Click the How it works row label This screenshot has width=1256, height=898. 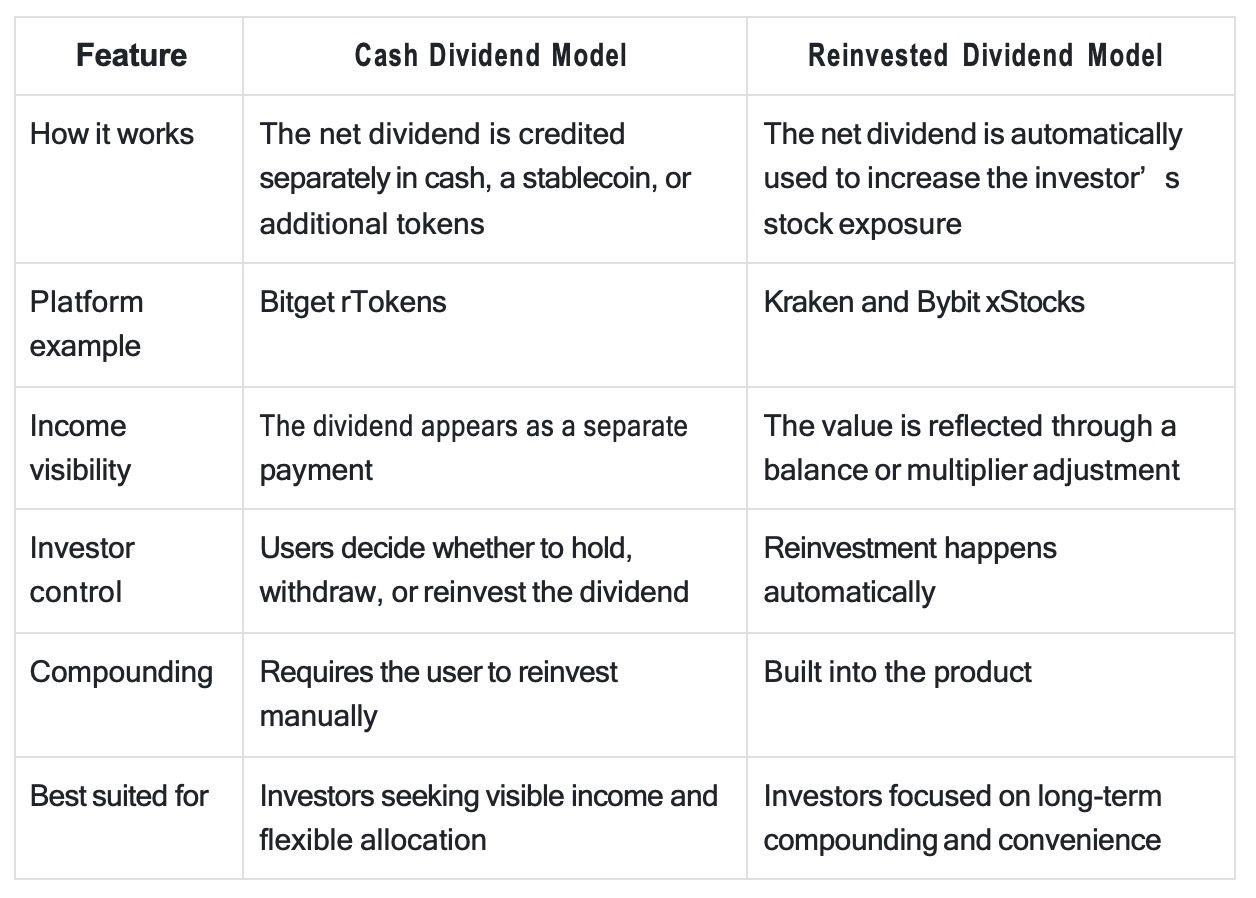pos(112,134)
